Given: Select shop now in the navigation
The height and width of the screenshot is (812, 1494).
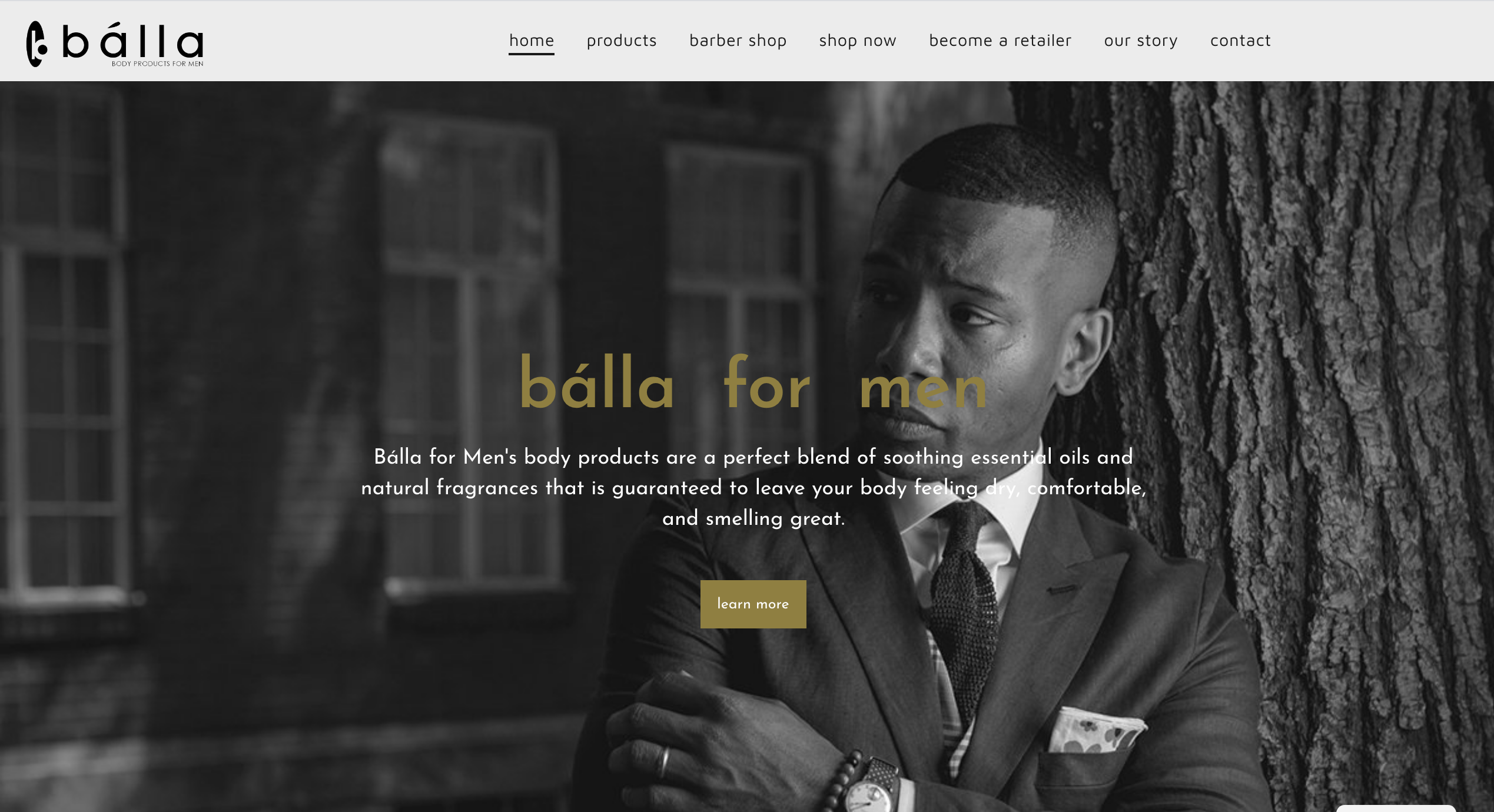Looking at the screenshot, I should (858, 41).
